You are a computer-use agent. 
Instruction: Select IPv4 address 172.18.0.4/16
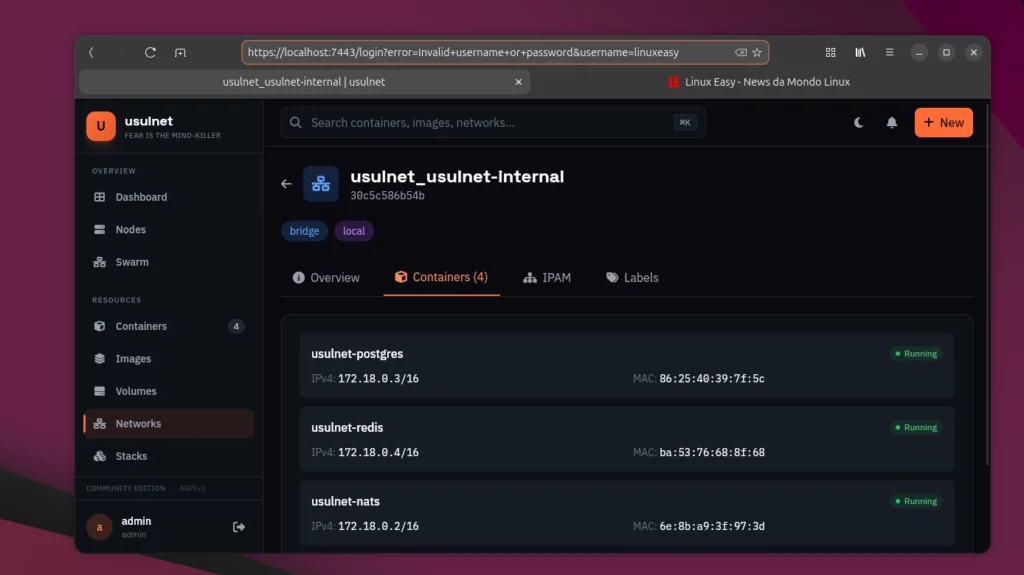[x=378, y=452]
